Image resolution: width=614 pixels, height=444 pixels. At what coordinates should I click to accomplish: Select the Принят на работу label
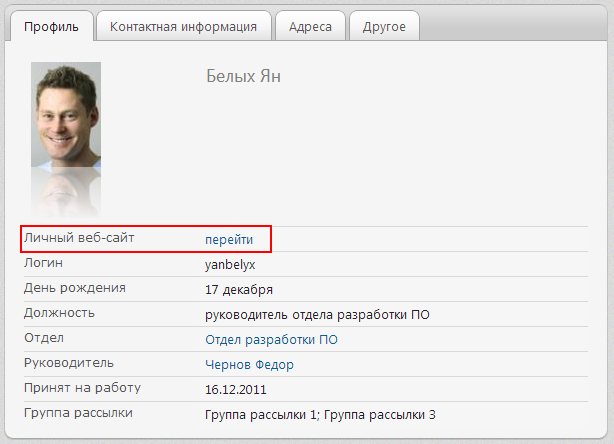(x=82, y=388)
